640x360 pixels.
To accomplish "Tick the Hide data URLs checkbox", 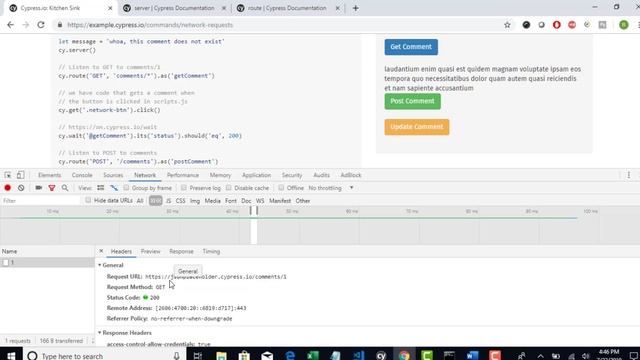I will coord(88,200).
